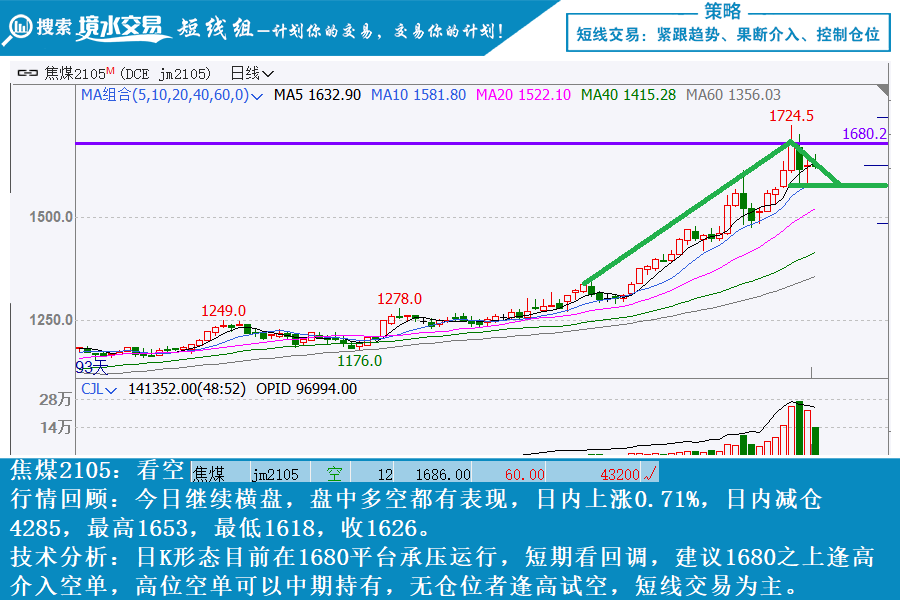Click the purple 1680.2 price line label
Viewport: 900px width, 600px height.
pos(864,133)
